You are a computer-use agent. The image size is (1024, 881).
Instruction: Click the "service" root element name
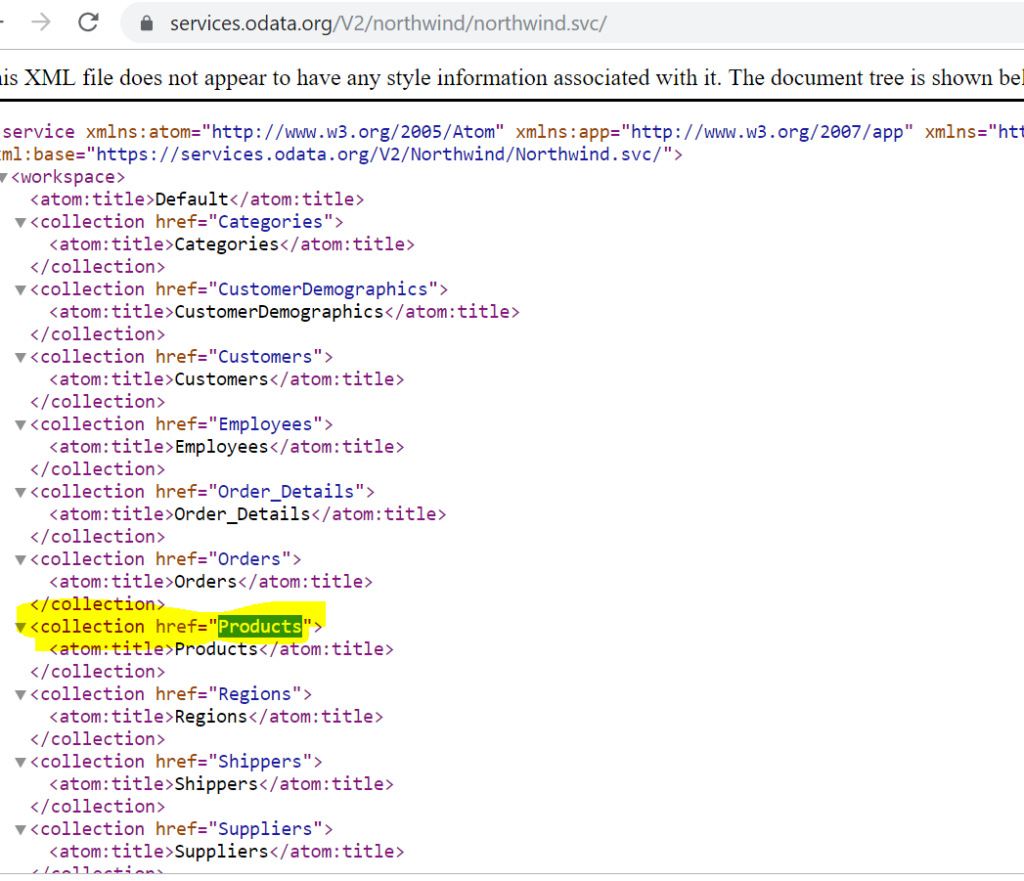tap(39, 132)
